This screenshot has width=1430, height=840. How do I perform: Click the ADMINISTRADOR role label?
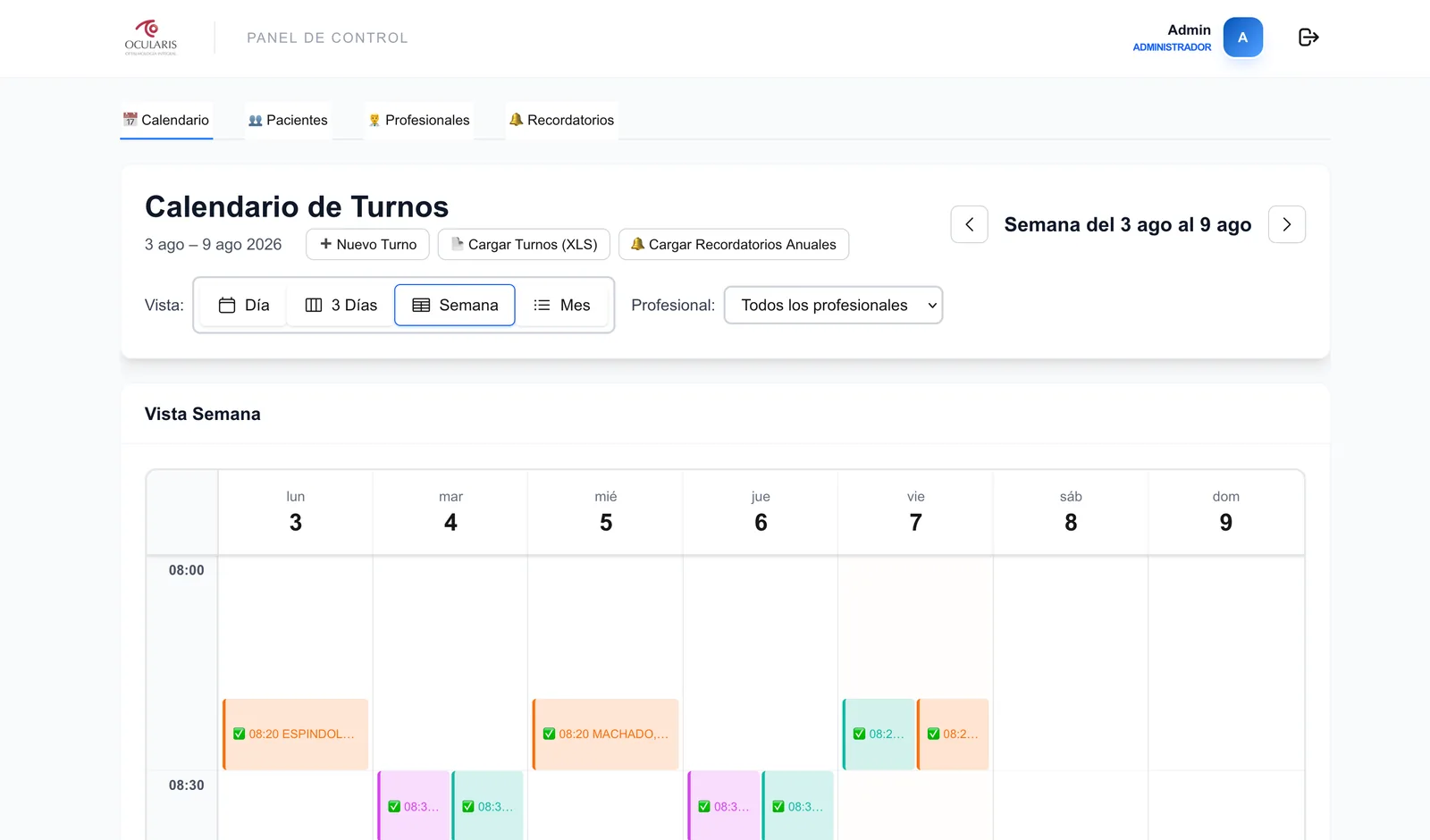coord(1172,47)
